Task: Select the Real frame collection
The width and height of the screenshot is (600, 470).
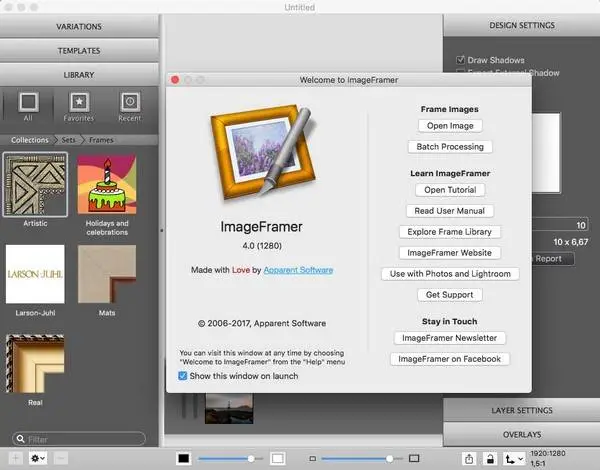Action: [35, 363]
